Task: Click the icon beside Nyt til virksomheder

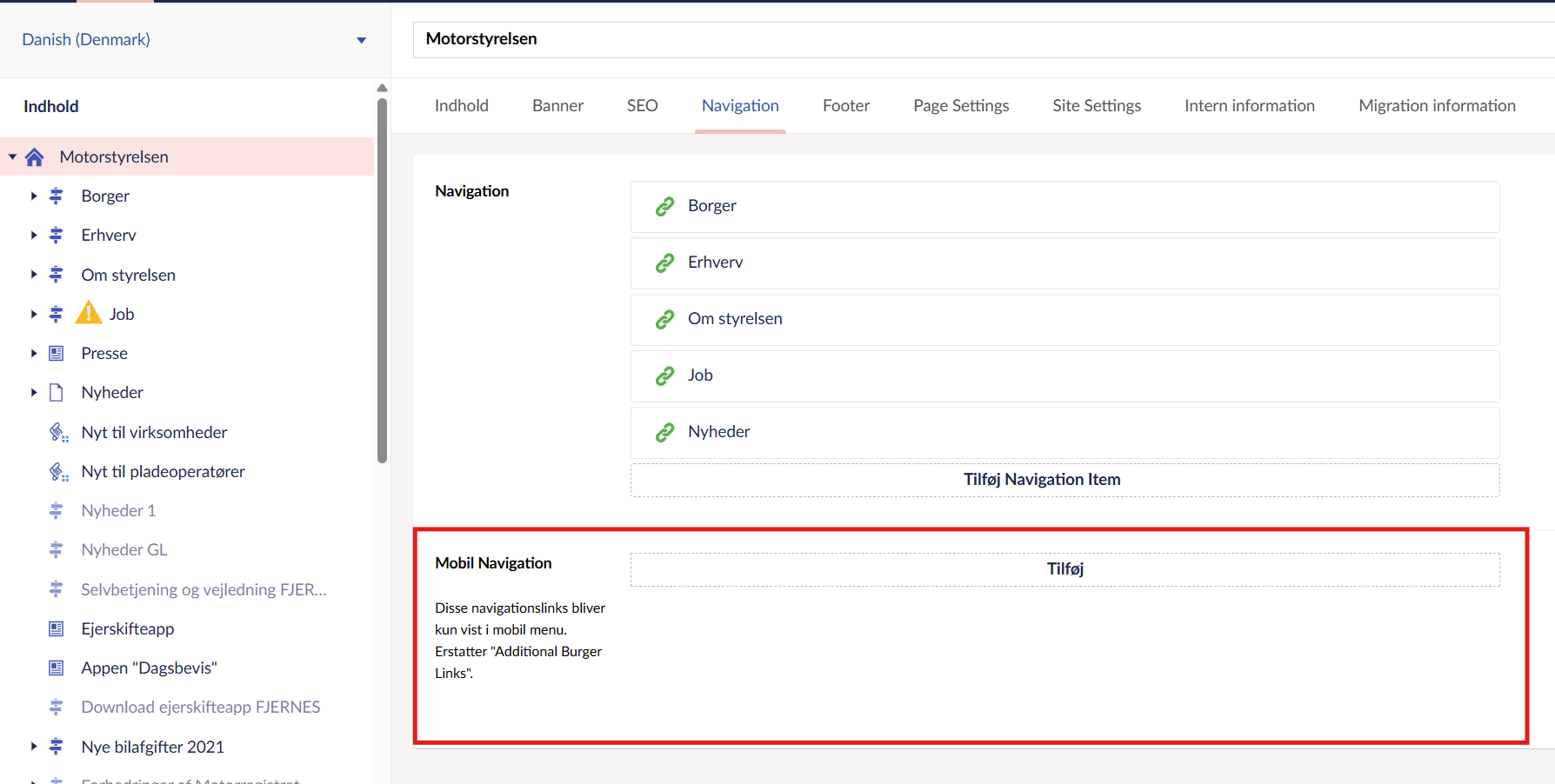Action: (58, 433)
